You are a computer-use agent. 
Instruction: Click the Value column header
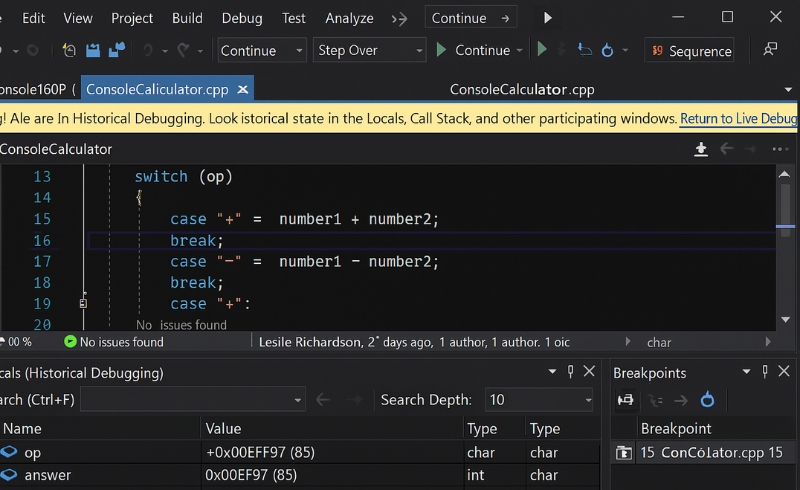223,429
